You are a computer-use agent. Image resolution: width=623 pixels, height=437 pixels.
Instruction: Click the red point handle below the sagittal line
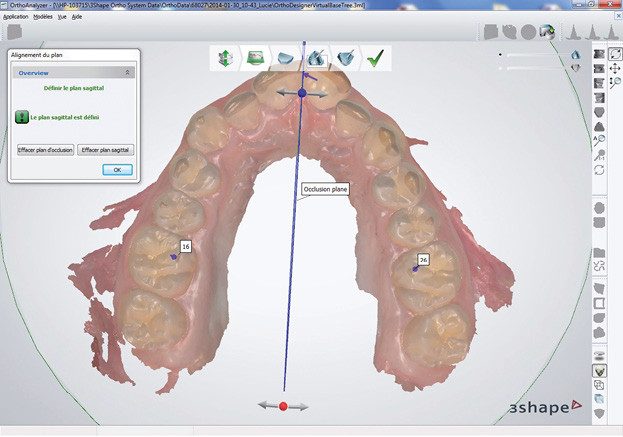point(283,406)
